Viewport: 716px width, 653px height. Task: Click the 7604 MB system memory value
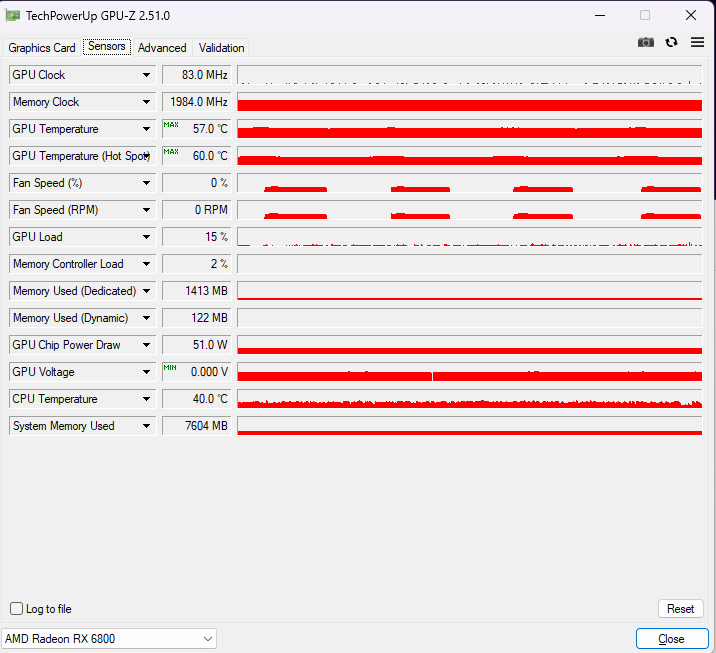197,426
